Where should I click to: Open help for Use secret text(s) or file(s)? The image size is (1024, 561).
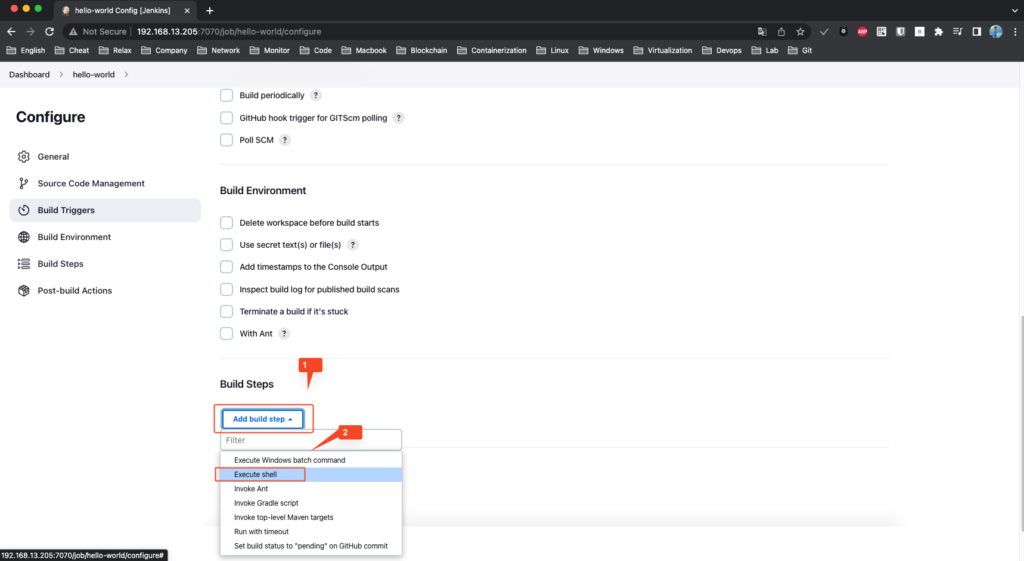[x=353, y=245]
